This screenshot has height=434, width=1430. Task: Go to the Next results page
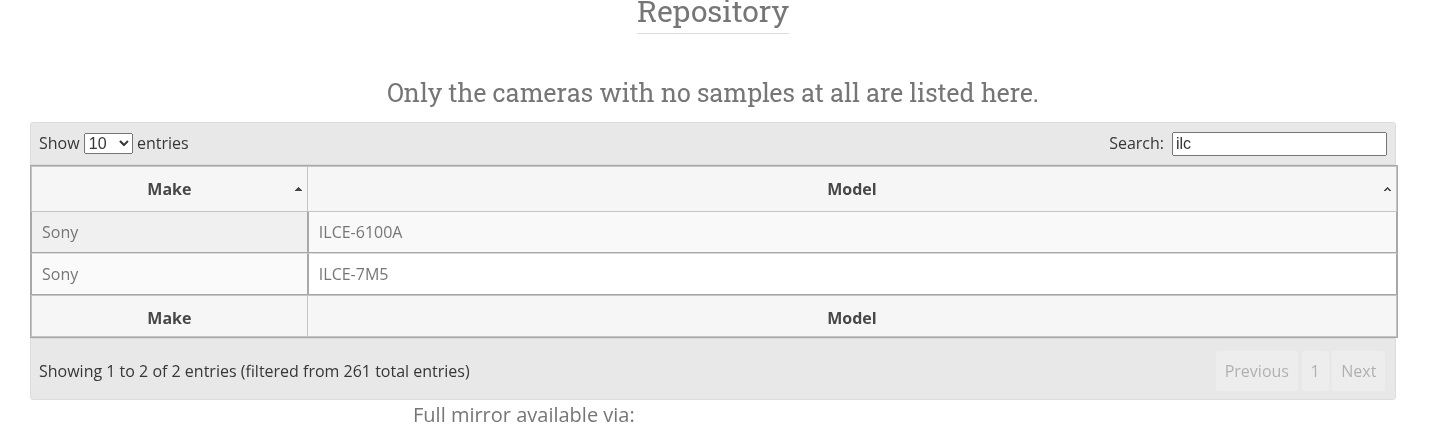click(1358, 371)
